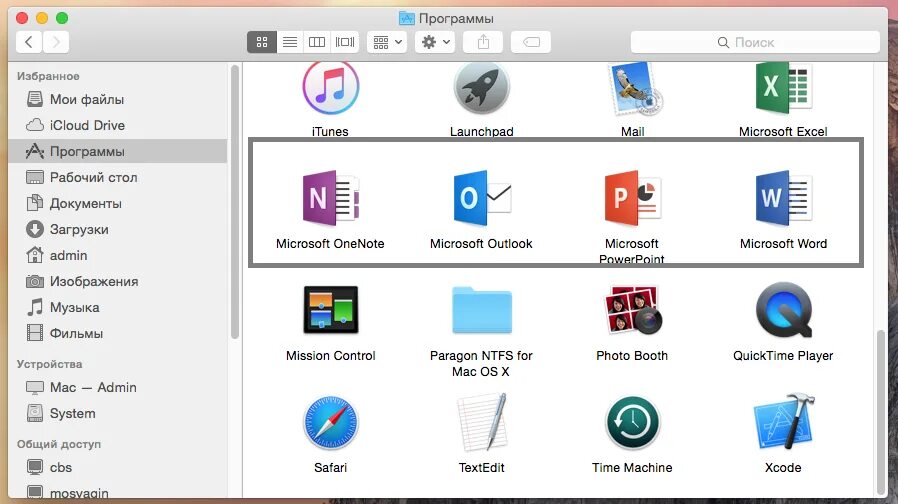
Task: Open the iTunes application icon
Action: click(x=330, y=88)
